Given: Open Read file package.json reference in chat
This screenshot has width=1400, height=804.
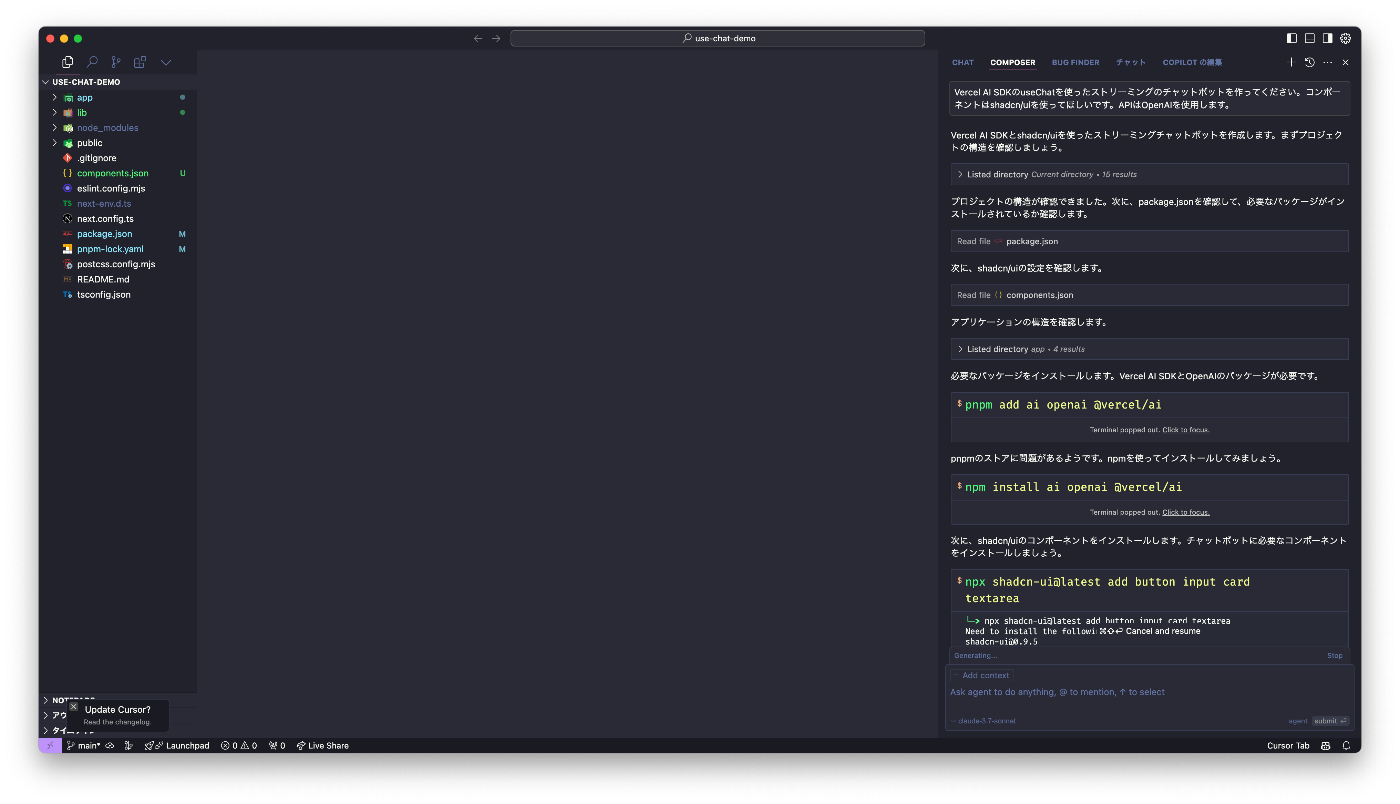Looking at the screenshot, I should coord(1149,241).
